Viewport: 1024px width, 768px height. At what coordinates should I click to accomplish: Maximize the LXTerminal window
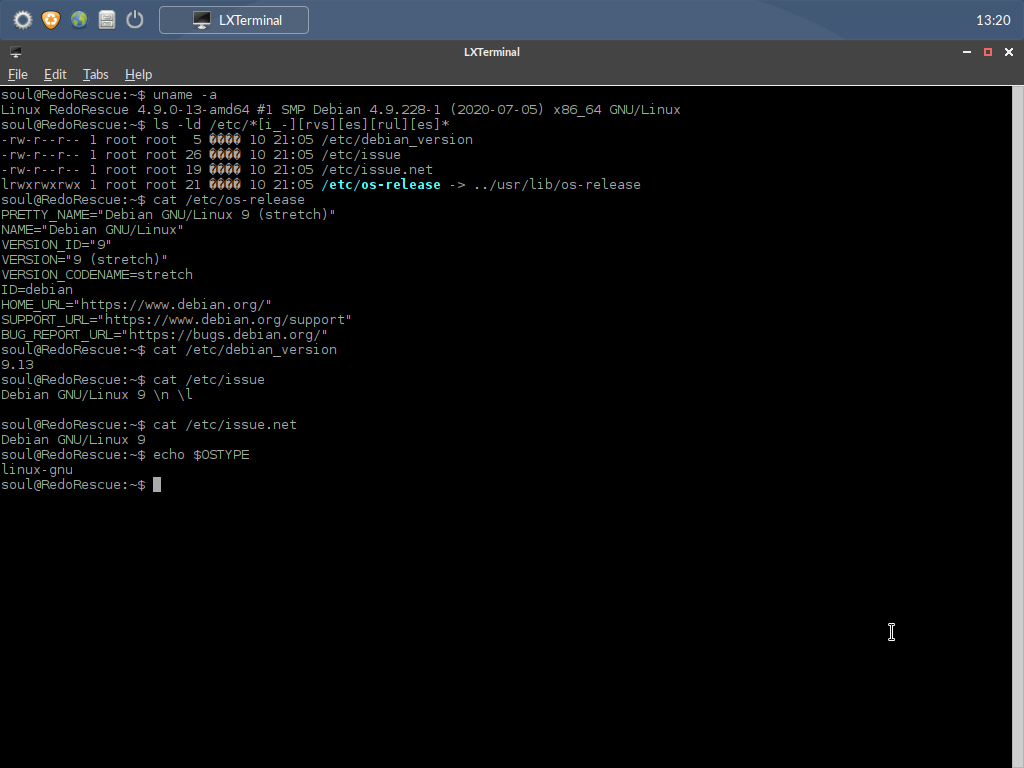coord(987,52)
